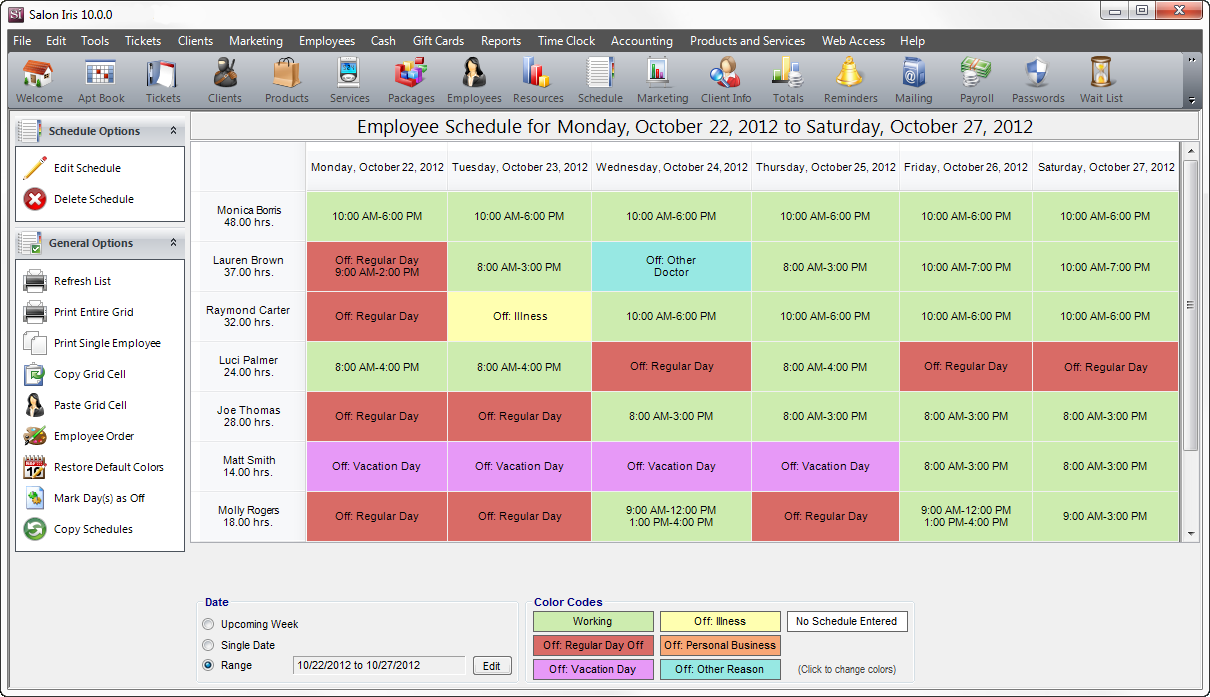Click Paste Grid Cell option
The height and width of the screenshot is (697, 1210).
tap(74, 405)
